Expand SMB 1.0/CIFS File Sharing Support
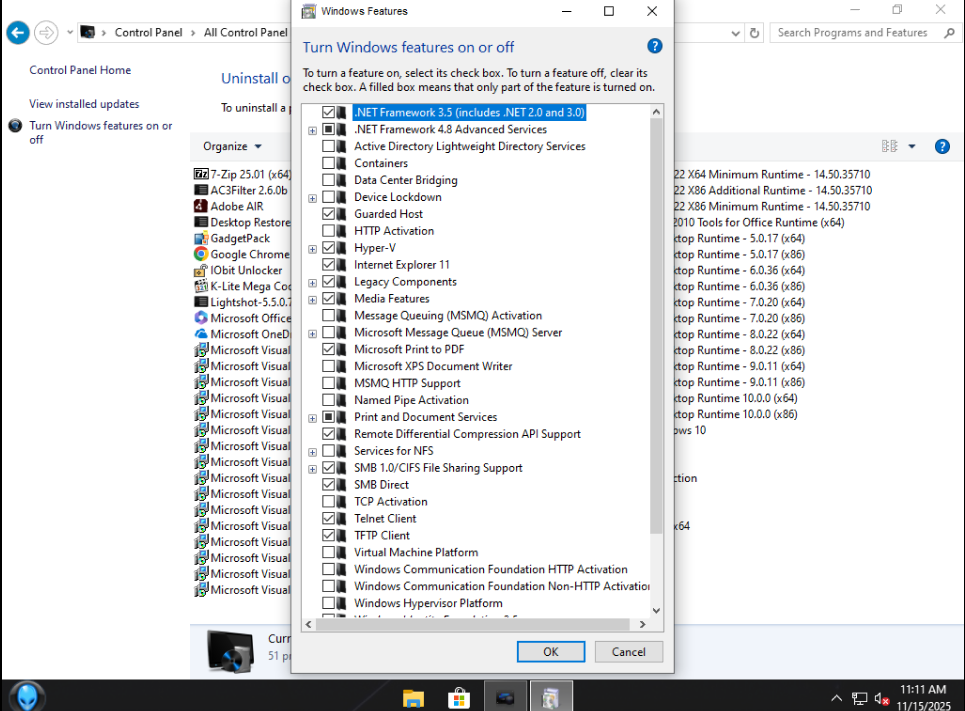Screen dimensions: 965x711 coord(313,469)
